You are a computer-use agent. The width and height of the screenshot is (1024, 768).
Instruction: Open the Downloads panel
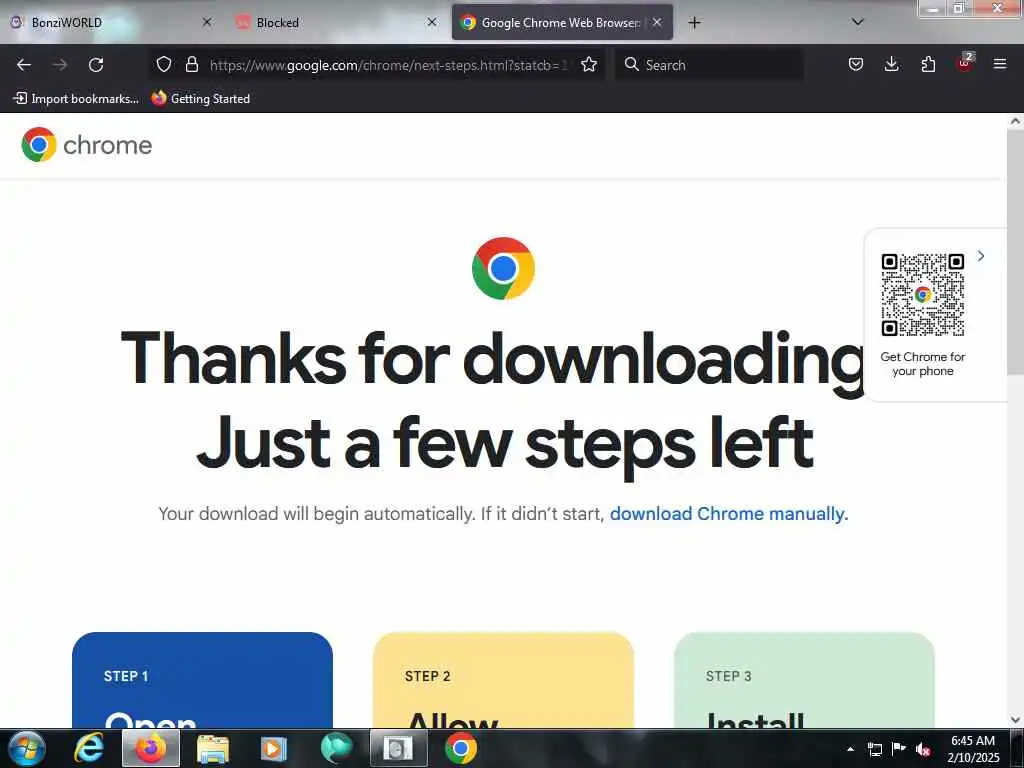click(891, 64)
